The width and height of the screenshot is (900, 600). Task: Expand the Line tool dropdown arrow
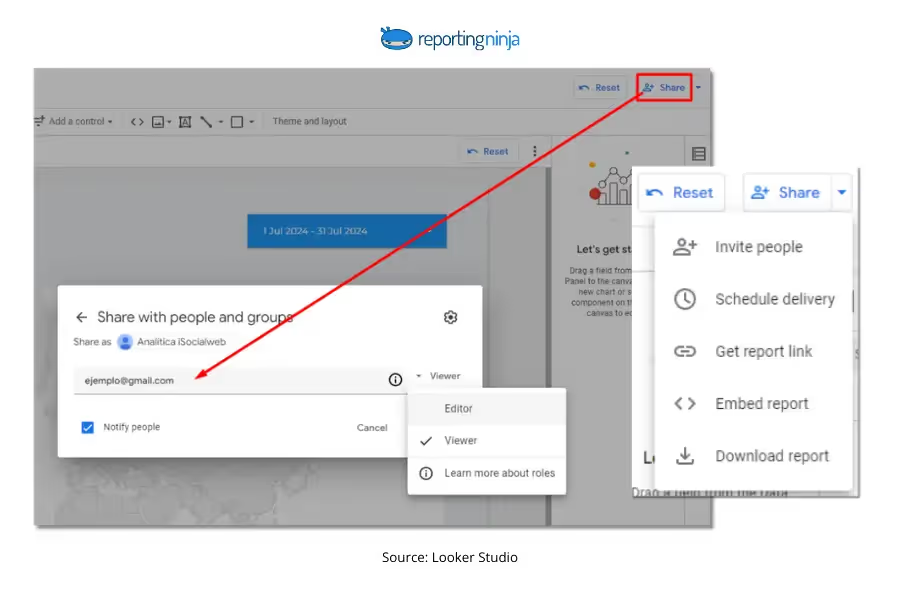pos(220,122)
